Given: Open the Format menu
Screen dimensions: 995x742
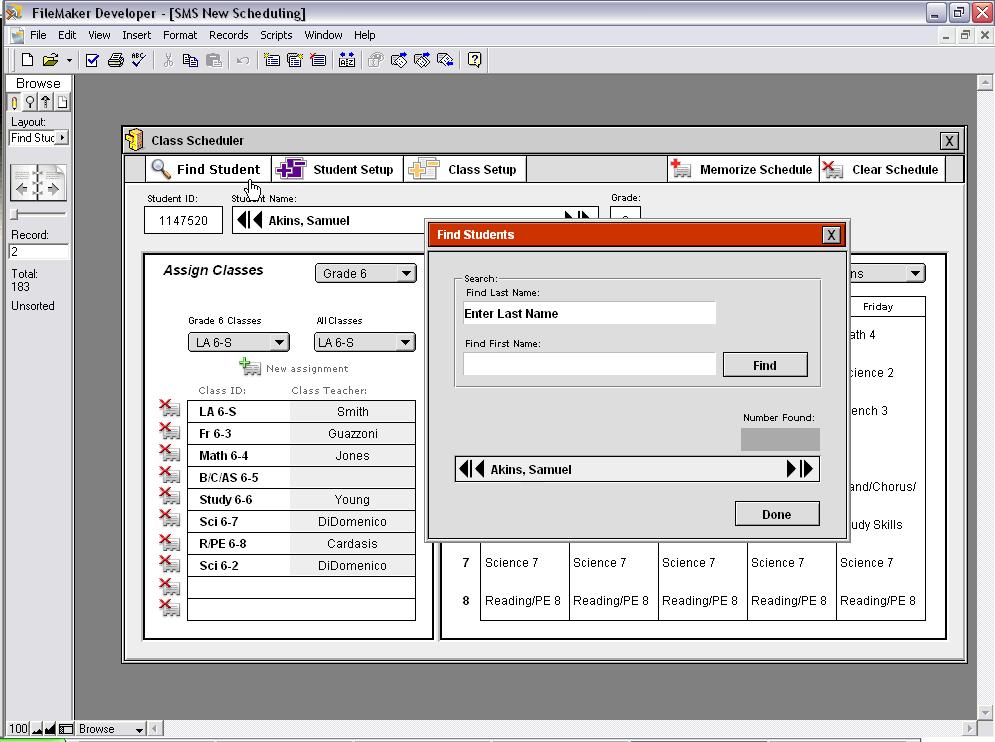Looking at the screenshot, I should 180,35.
